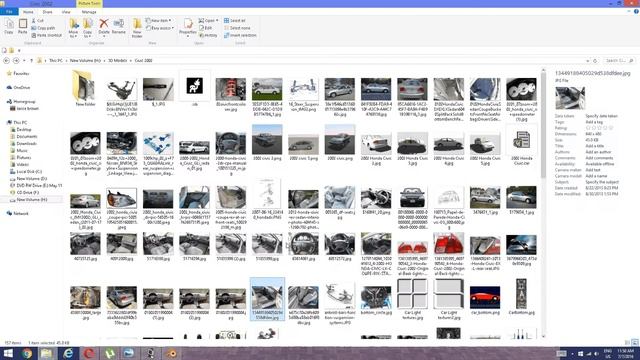Click 'This PC' in the address breadcrumb
The image size is (640, 360).
point(56,60)
